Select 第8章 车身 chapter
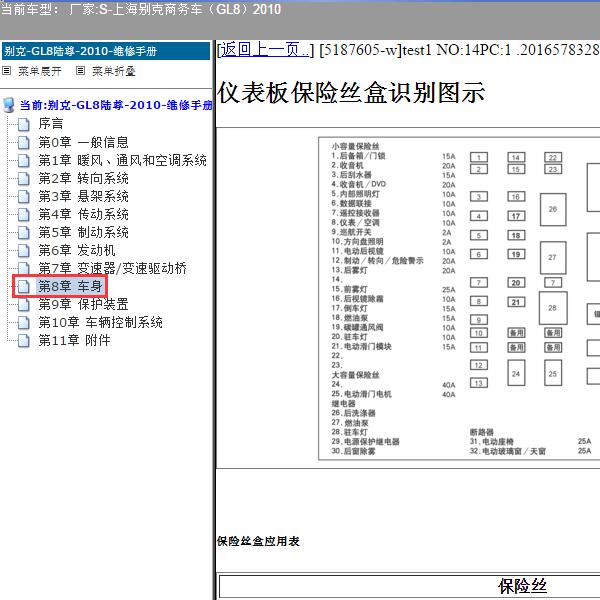The image size is (600, 600). 70,286
